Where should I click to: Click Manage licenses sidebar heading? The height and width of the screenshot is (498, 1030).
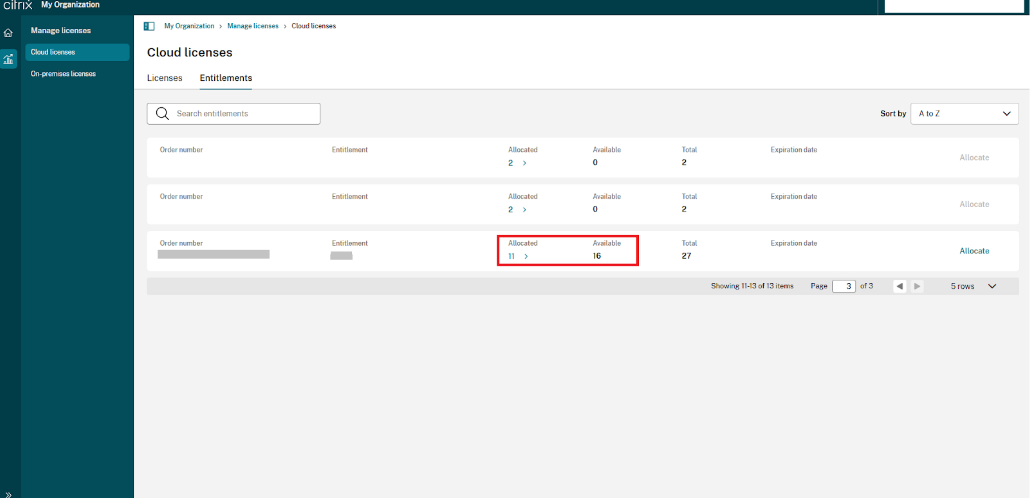tap(60, 30)
